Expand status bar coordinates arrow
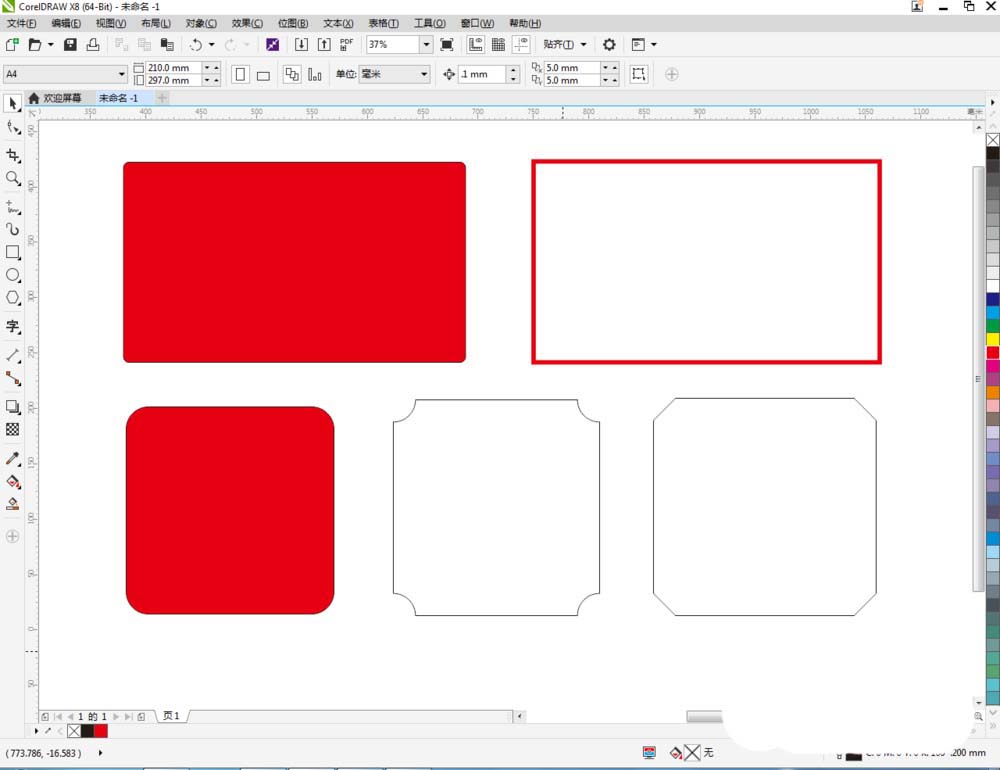 100,753
